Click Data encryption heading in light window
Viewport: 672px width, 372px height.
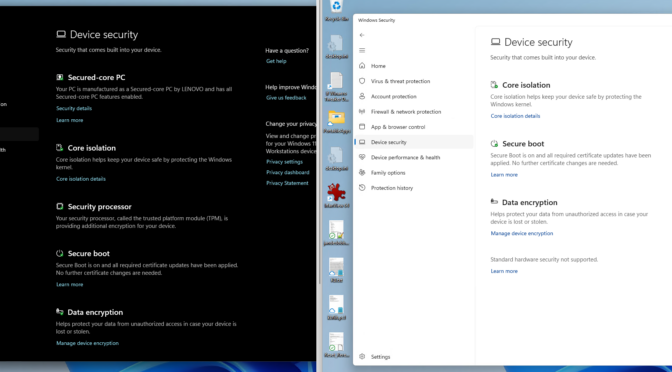(x=530, y=203)
